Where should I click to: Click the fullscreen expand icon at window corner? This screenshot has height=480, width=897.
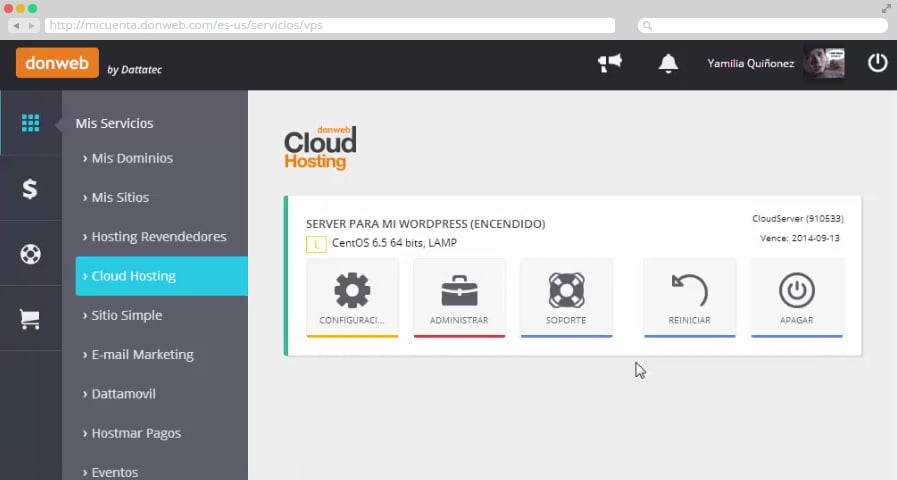point(886,8)
